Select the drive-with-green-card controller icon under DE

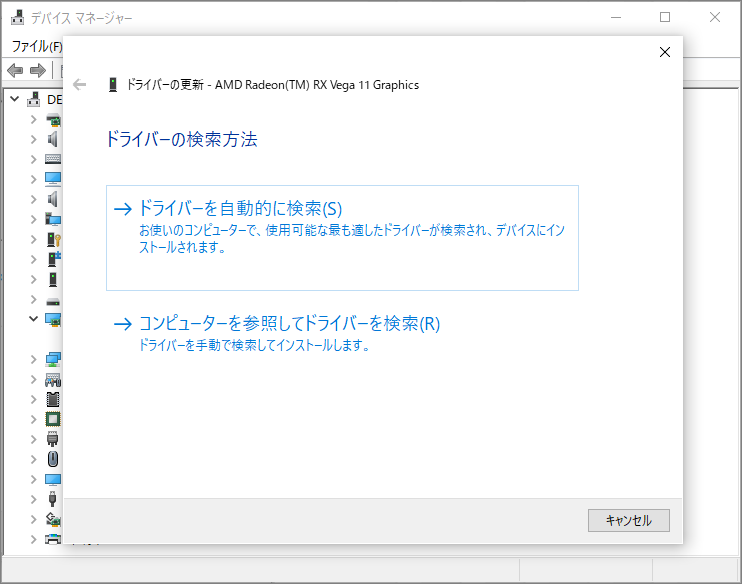(x=53, y=120)
